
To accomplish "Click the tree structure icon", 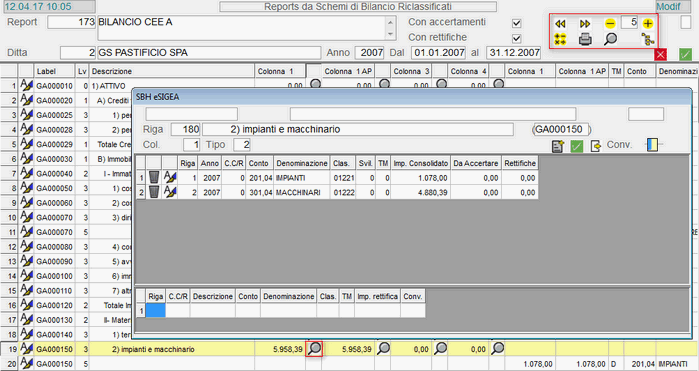I will click(648, 39).
